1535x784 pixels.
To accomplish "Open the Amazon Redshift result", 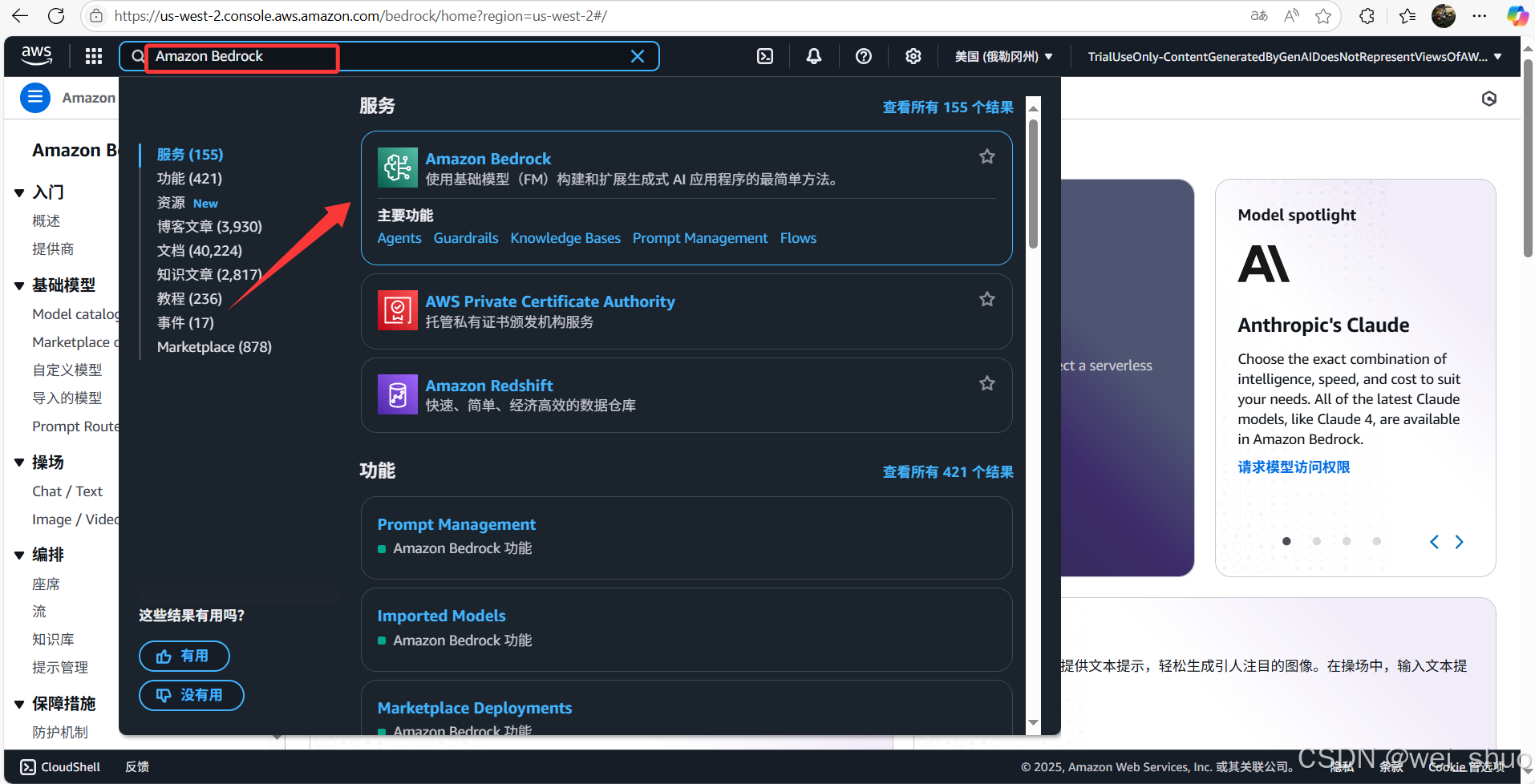I will 489,386.
